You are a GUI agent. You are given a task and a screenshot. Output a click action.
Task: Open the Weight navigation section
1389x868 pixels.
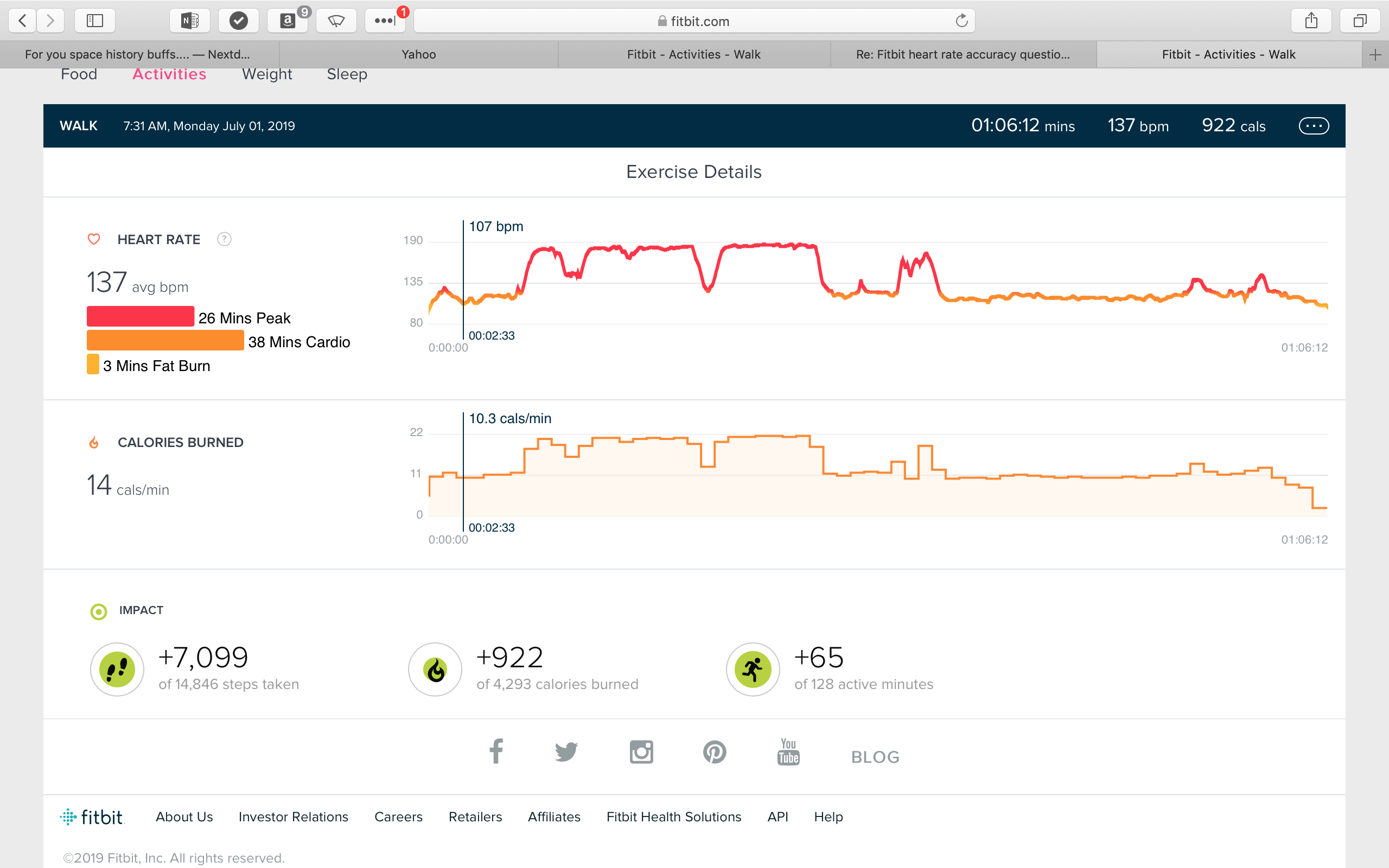[267, 74]
